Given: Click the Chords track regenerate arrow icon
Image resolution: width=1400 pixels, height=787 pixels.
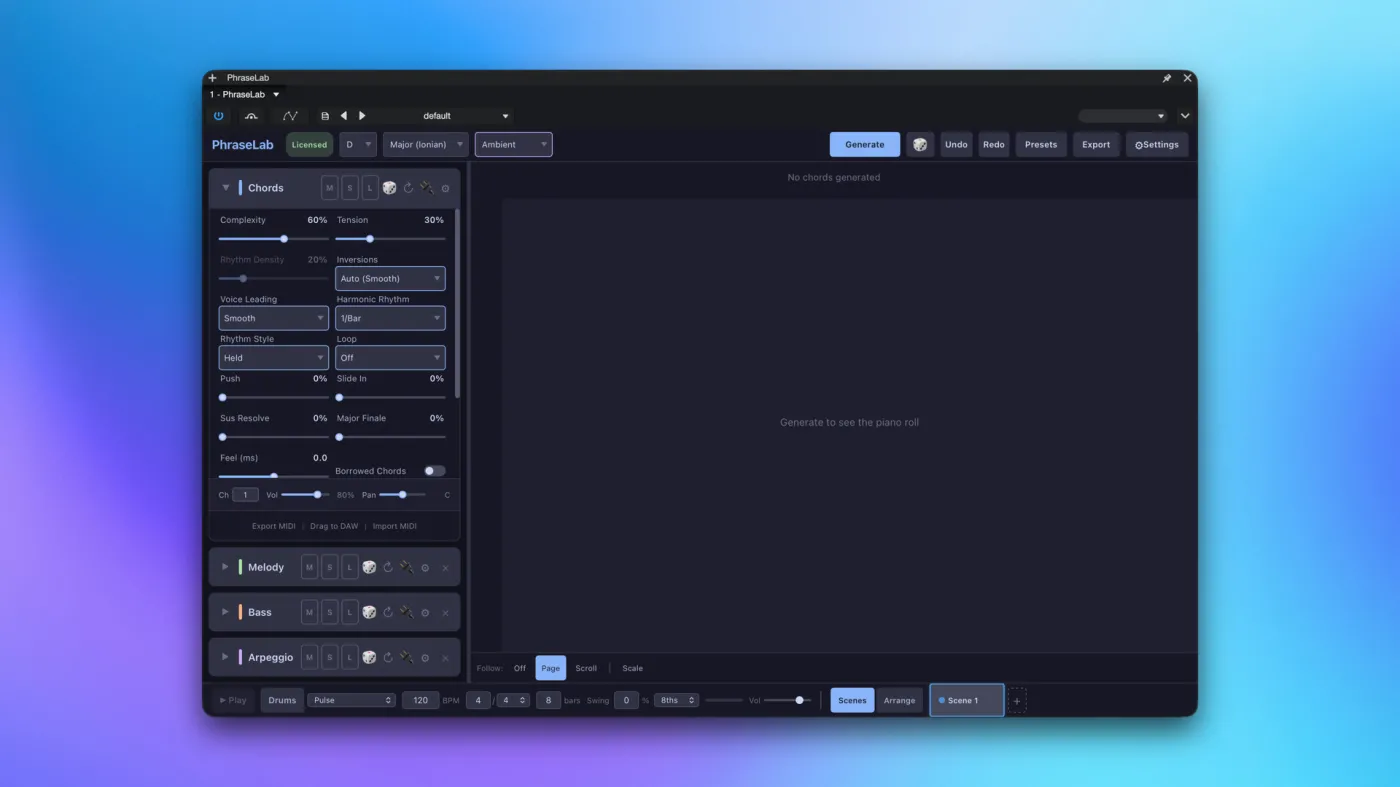Looking at the screenshot, I should click(408, 188).
